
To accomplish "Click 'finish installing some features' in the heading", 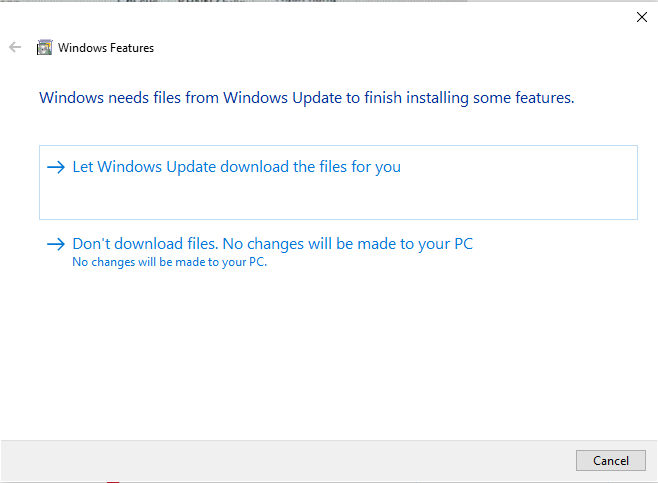I will (469, 98).
